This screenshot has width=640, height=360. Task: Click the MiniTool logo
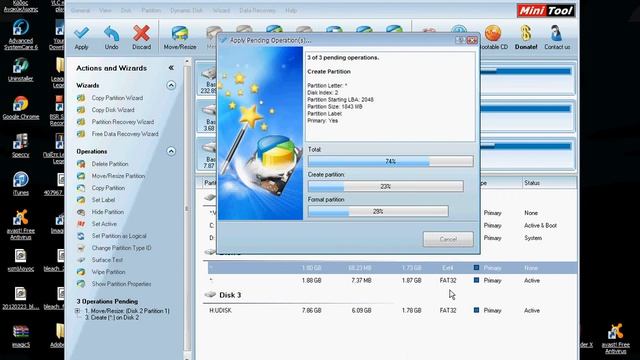[546, 11]
